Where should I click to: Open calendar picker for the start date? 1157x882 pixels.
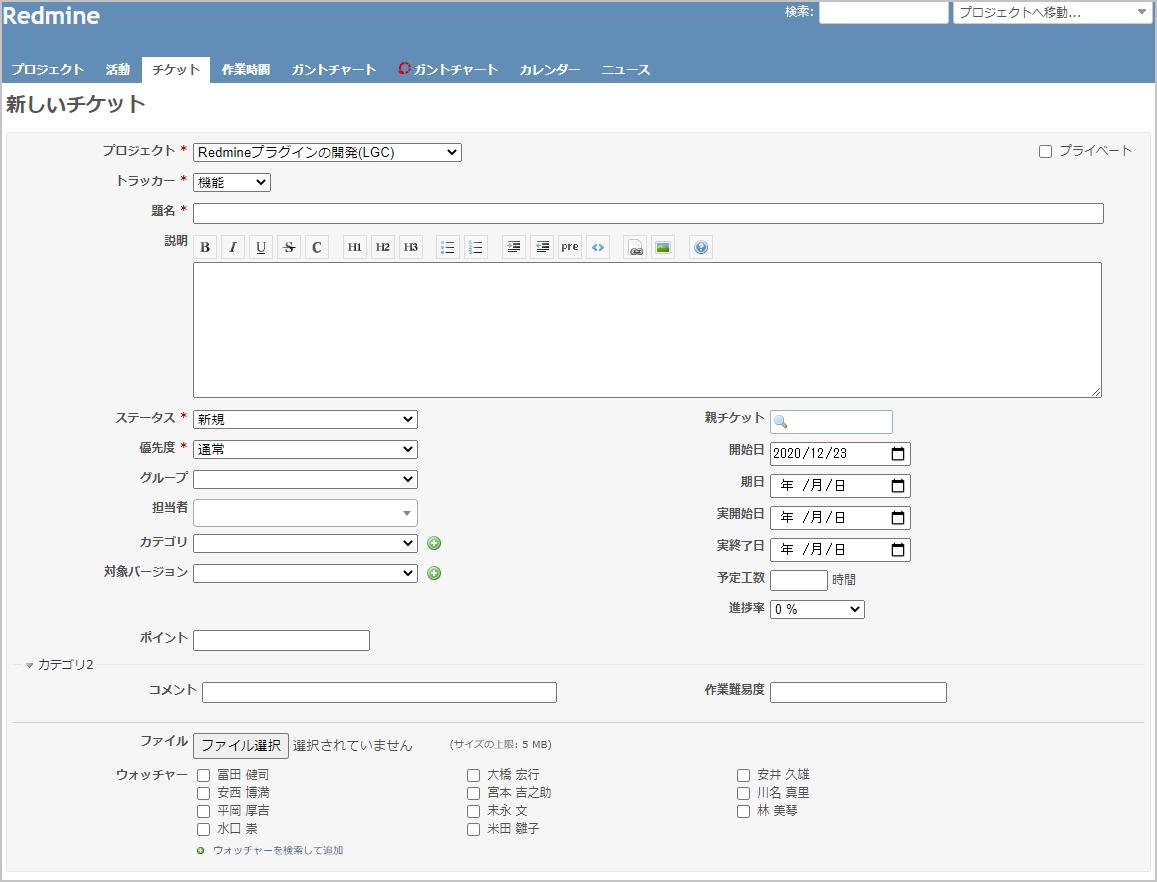pos(898,454)
